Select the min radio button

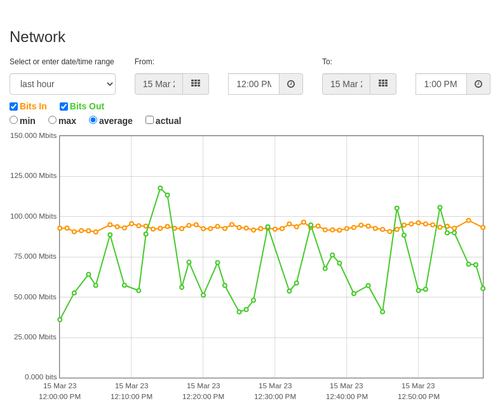coord(13,120)
